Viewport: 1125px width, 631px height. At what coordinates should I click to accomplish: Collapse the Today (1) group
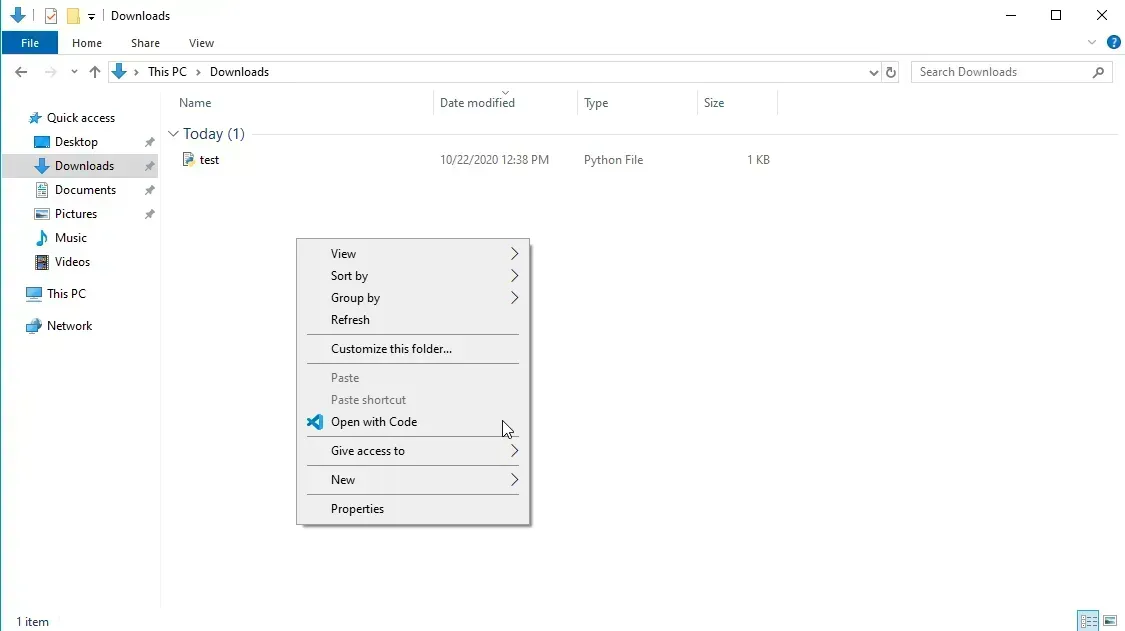tap(173, 134)
